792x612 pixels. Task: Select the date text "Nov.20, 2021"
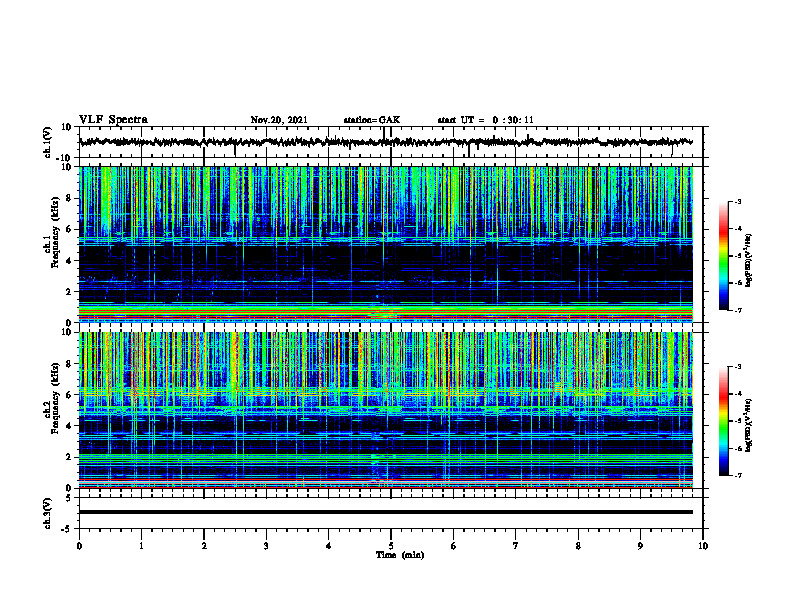point(279,120)
